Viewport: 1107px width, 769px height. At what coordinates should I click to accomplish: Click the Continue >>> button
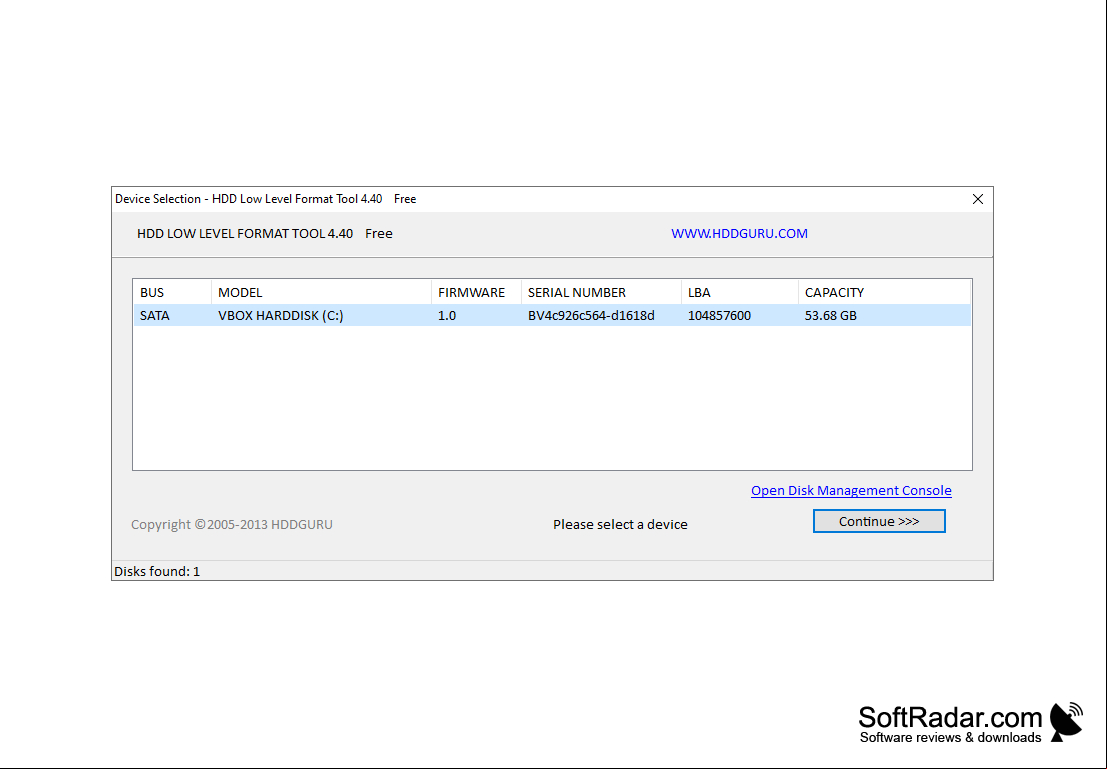coord(879,521)
